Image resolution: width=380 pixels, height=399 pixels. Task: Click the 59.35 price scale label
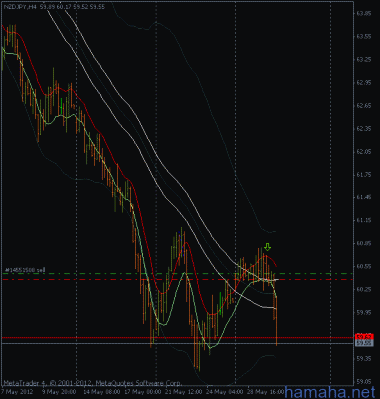[364, 359]
